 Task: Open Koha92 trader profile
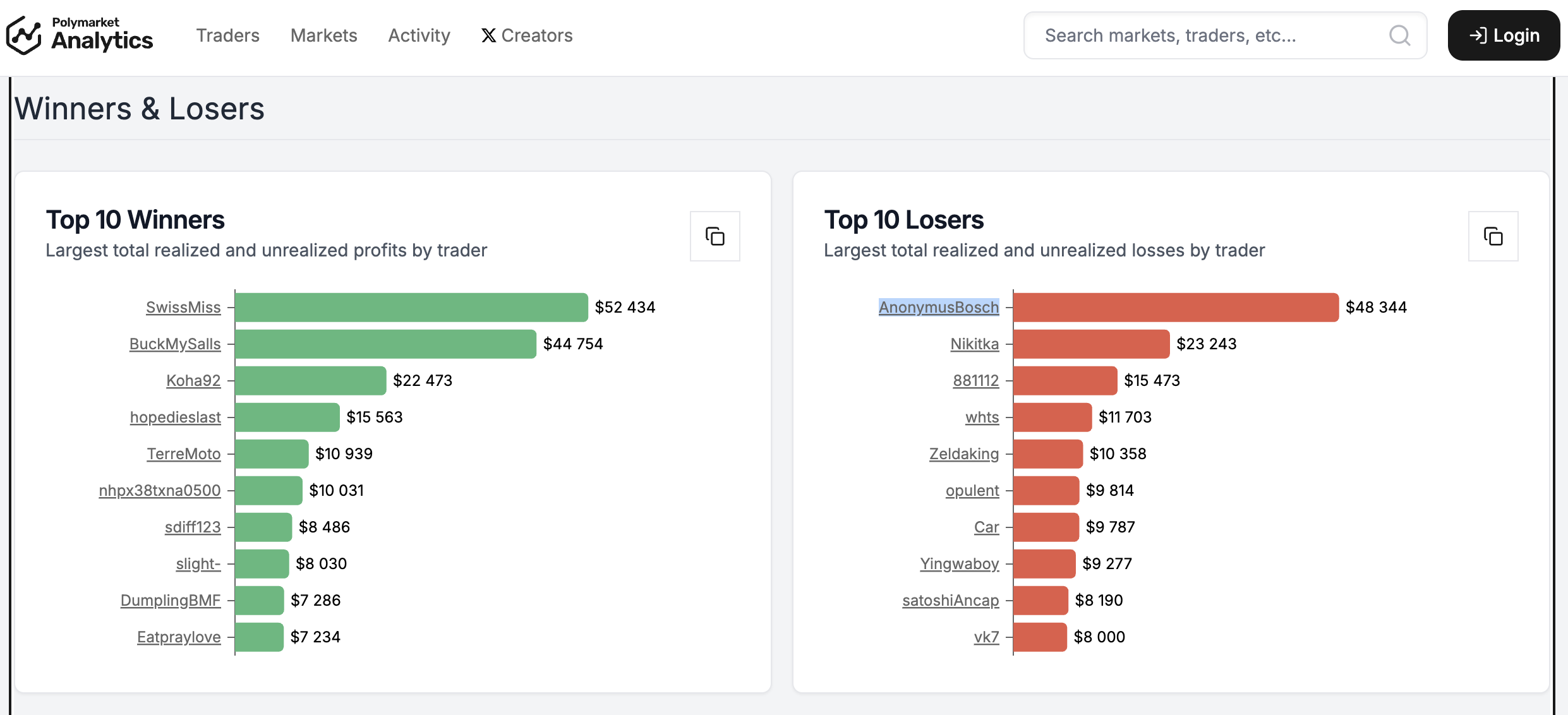click(x=193, y=381)
